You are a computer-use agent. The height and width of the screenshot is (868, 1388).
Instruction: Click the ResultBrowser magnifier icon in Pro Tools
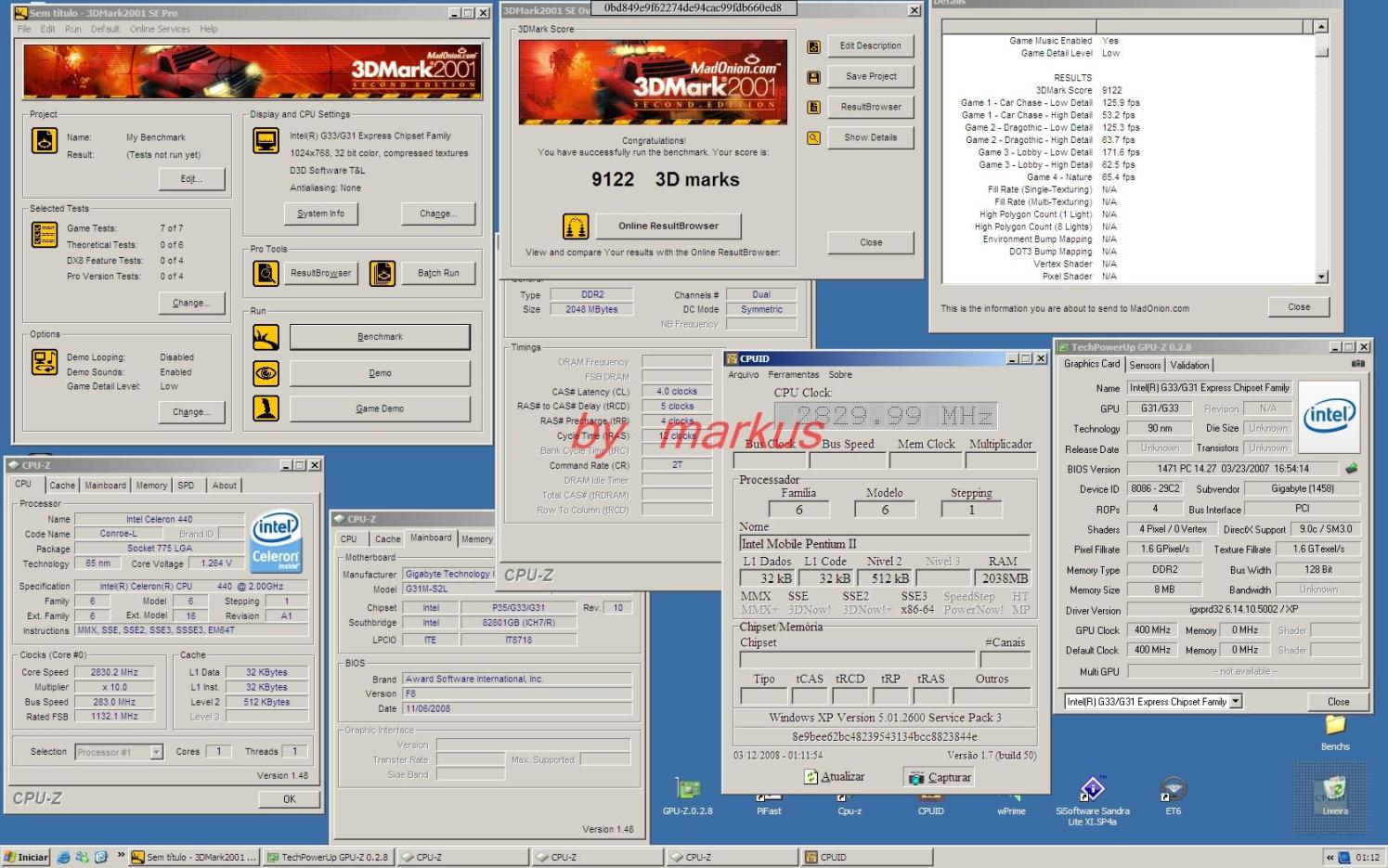coord(266,273)
